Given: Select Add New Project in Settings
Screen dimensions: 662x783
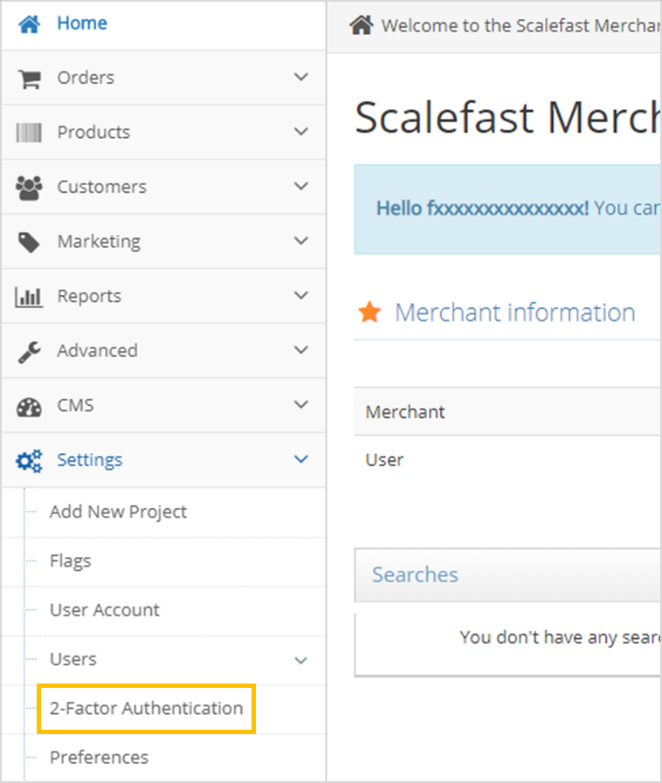Looking at the screenshot, I should (x=118, y=512).
